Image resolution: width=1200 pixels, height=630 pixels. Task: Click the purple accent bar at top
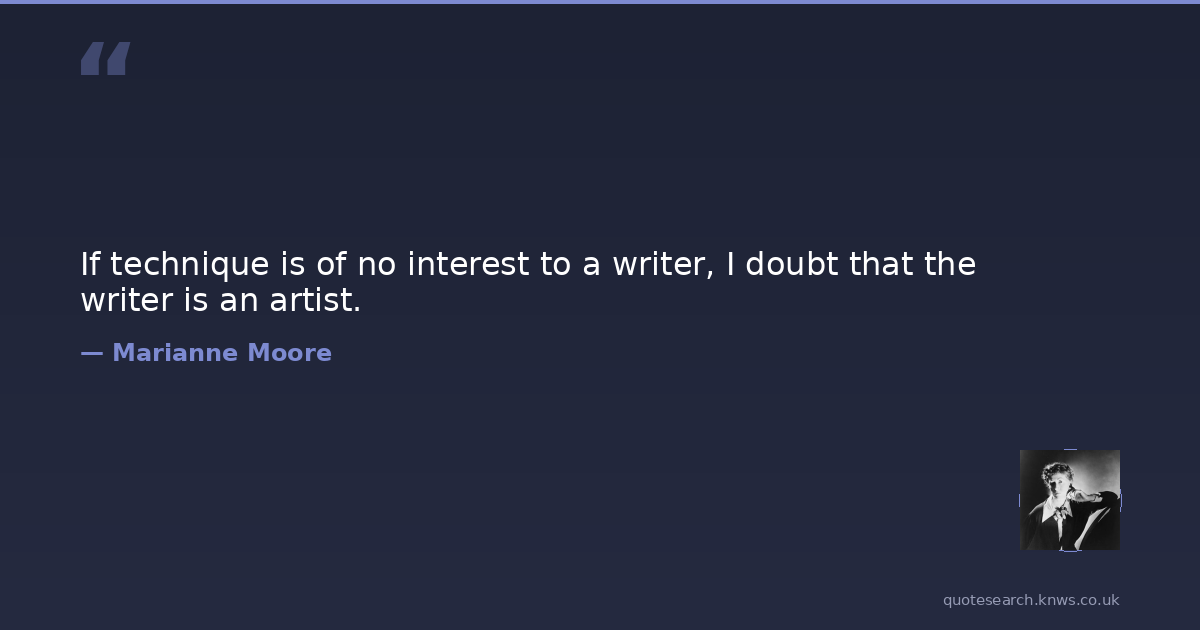[x=600, y=2]
